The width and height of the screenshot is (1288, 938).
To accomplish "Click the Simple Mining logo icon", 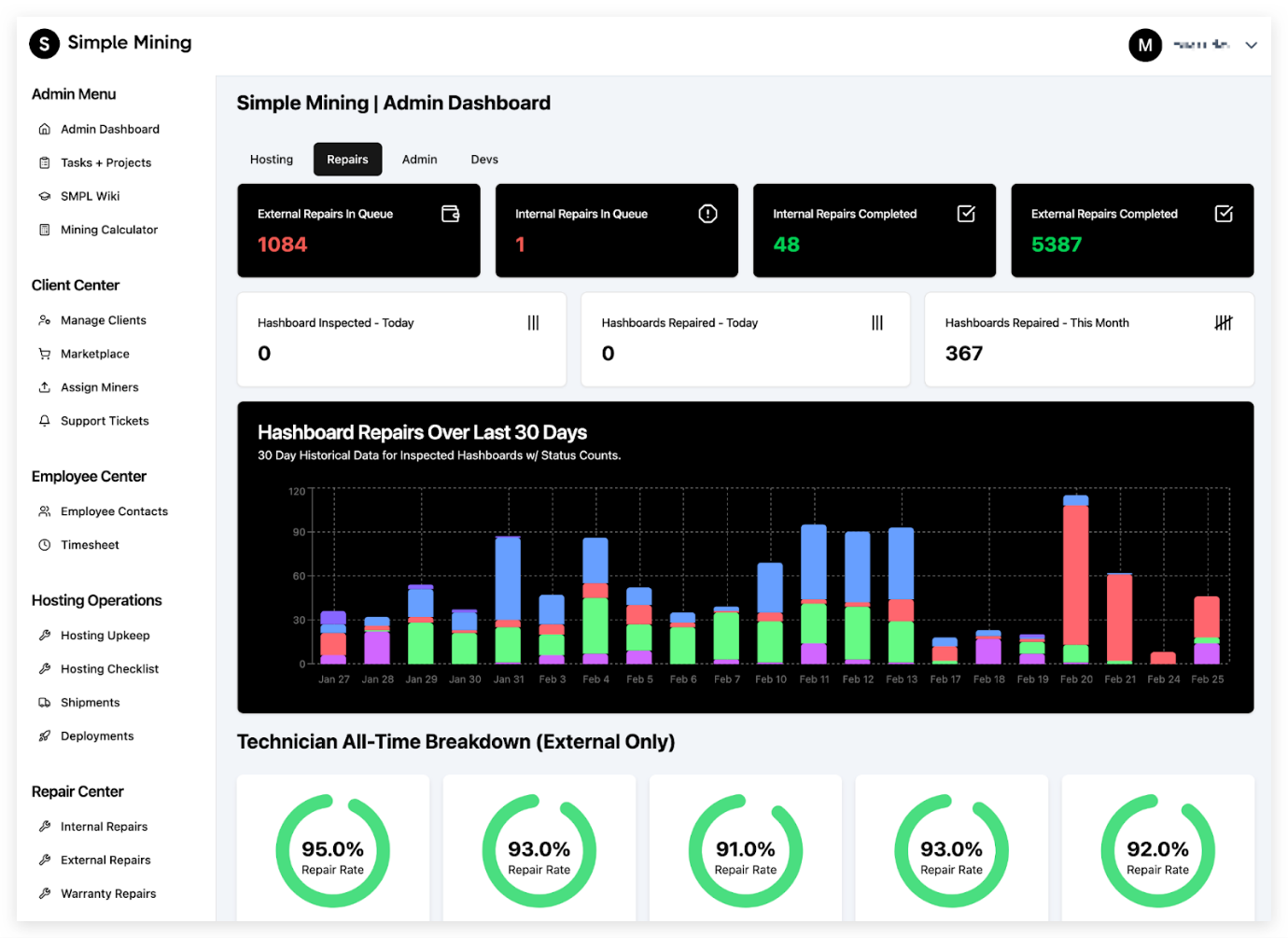I will point(44,44).
